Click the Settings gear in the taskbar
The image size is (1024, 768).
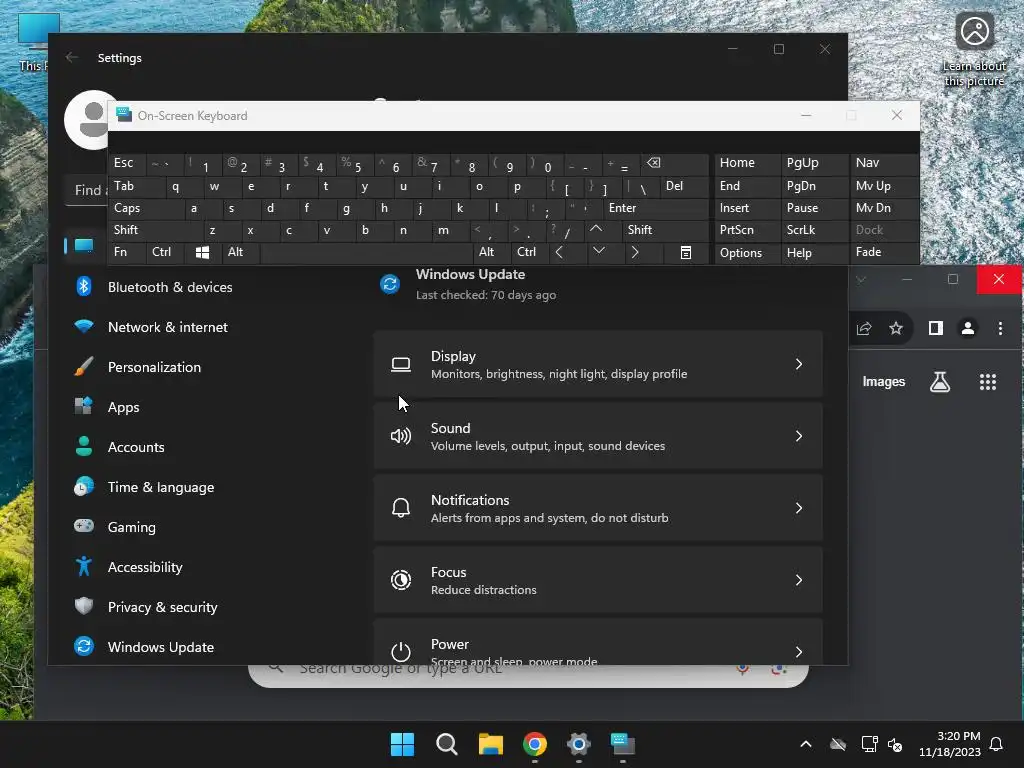click(579, 744)
